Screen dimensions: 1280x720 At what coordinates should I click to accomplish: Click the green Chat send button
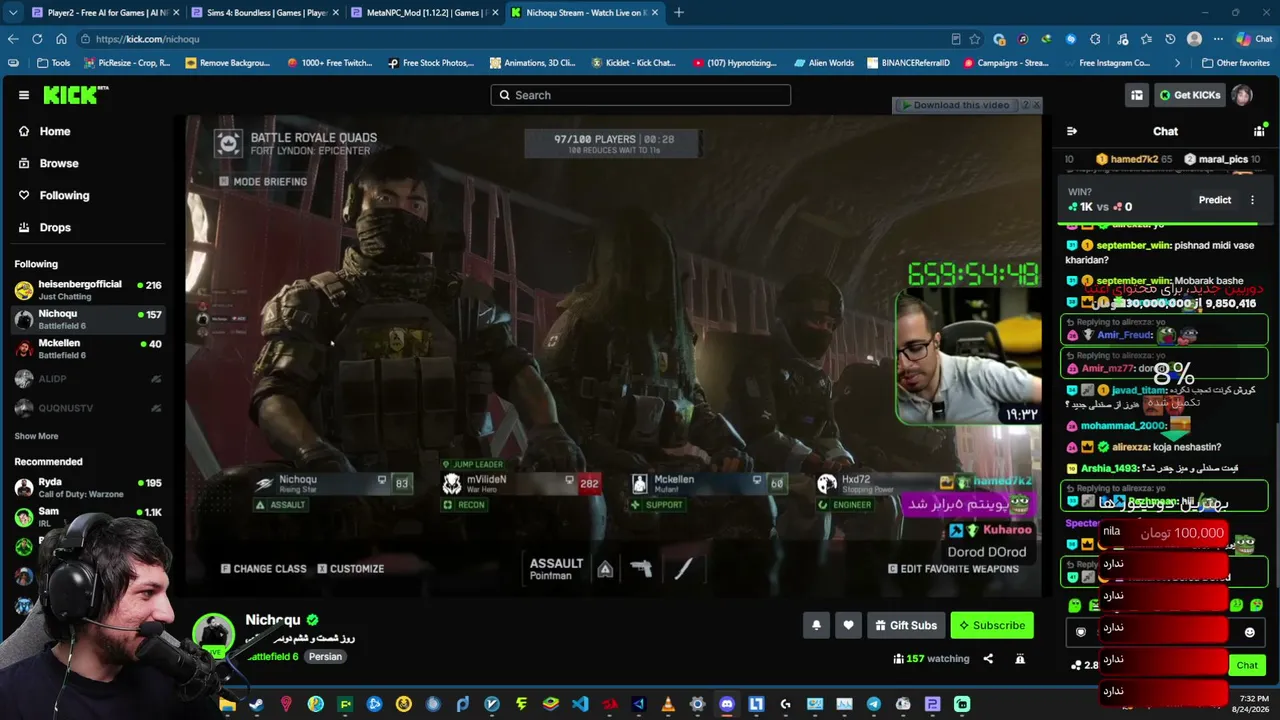(1247, 665)
